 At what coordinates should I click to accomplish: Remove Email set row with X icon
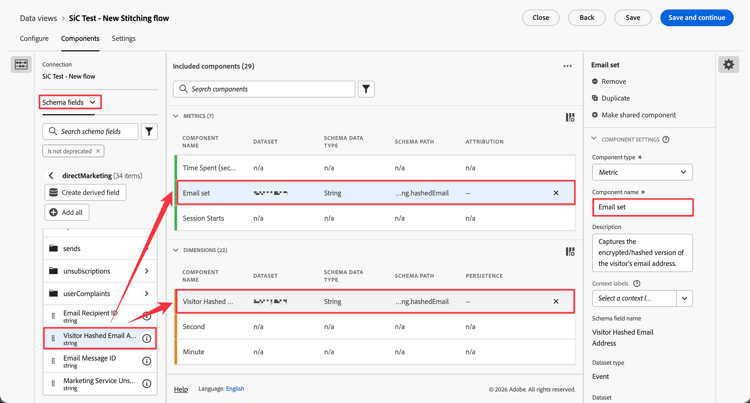pyautogui.click(x=556, y=193)
